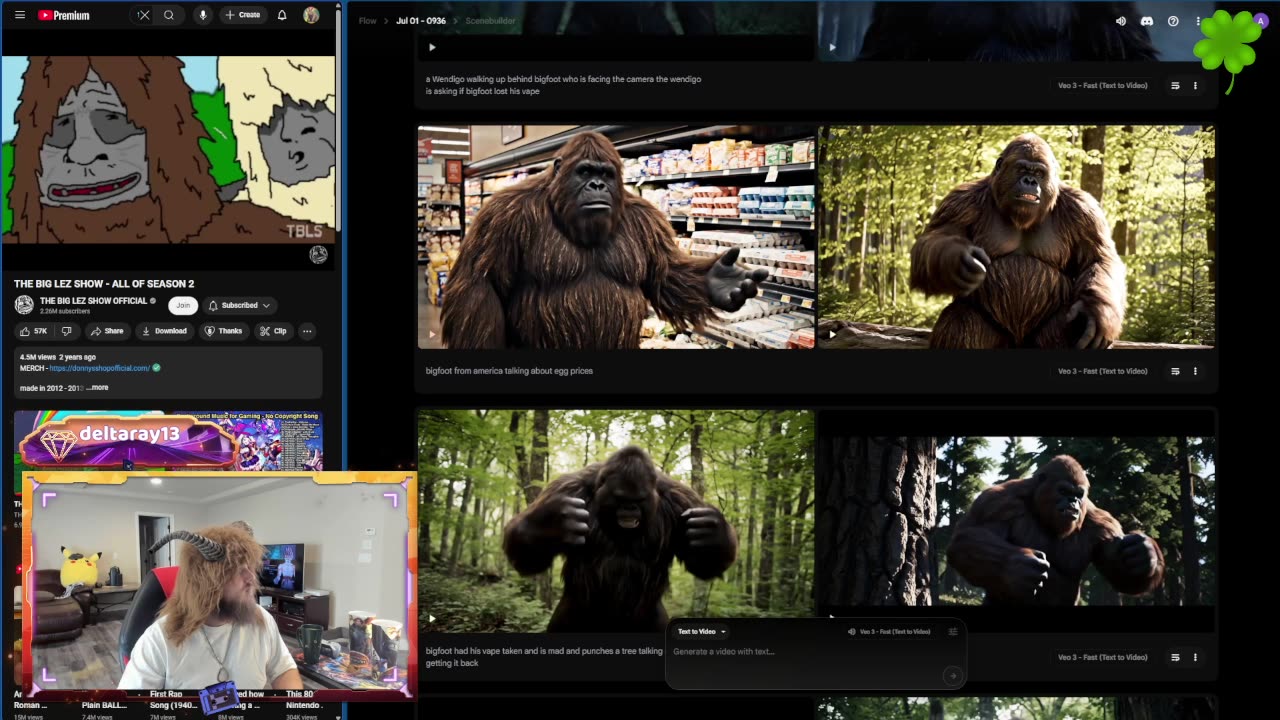Click the Big Lez Show video player
The height and width of the screenshot is (720, 1280).
tap(168, 149)
